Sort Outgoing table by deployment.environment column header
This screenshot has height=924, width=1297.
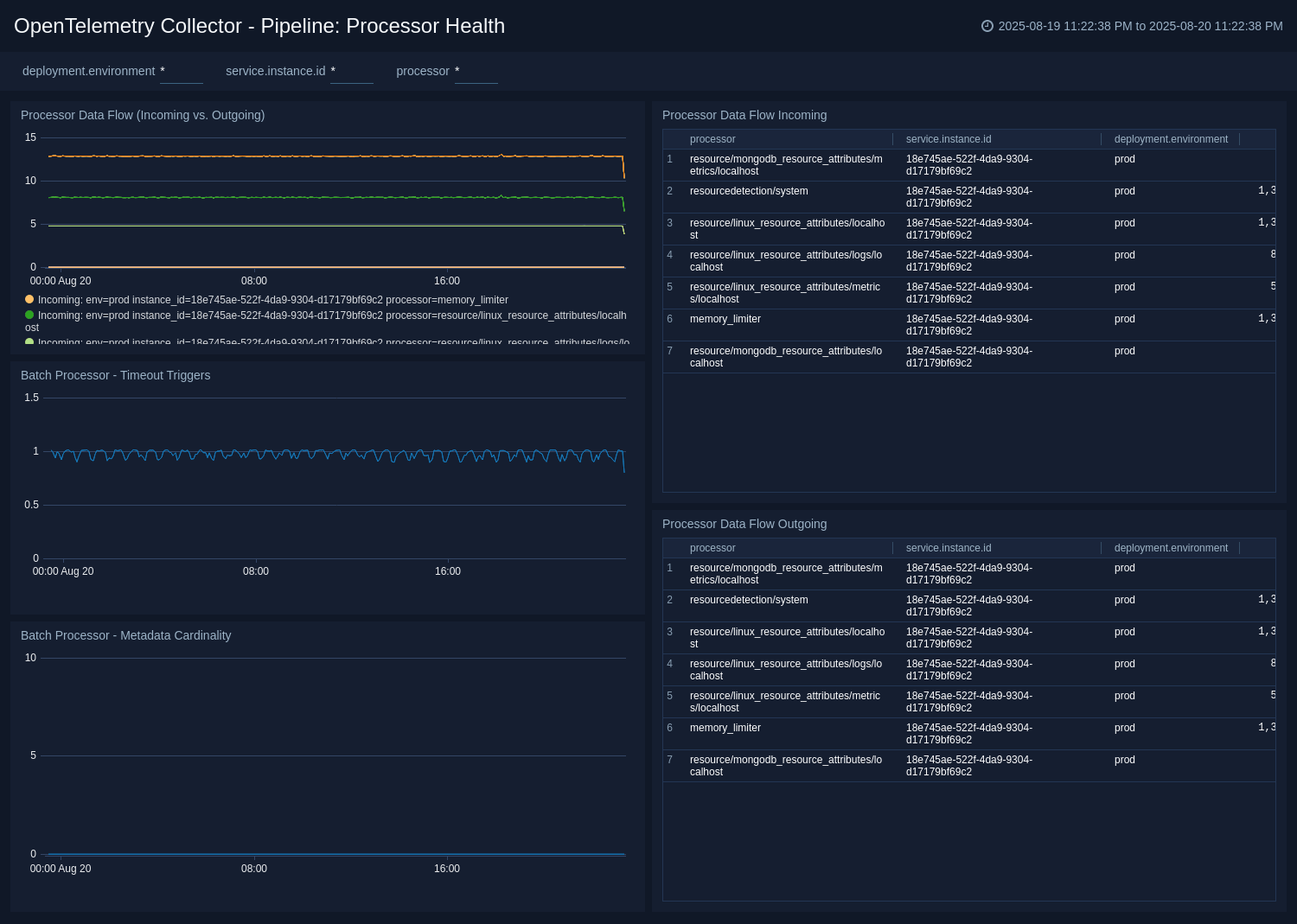[x=1171, y=548]
